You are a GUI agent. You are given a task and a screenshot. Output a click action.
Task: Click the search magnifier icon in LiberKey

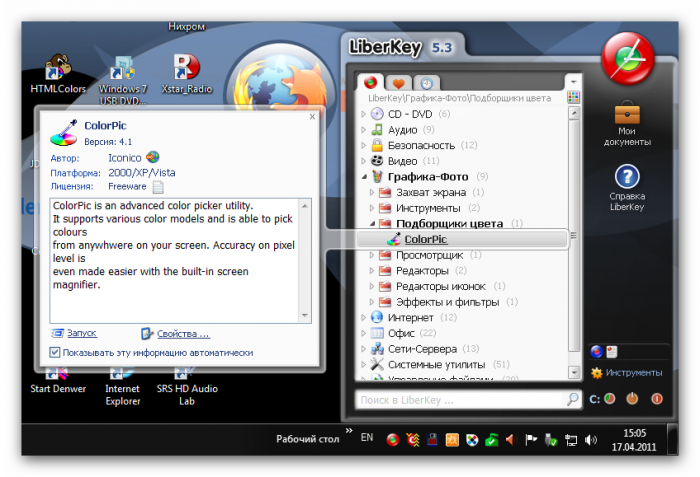[x=573, y=399]
